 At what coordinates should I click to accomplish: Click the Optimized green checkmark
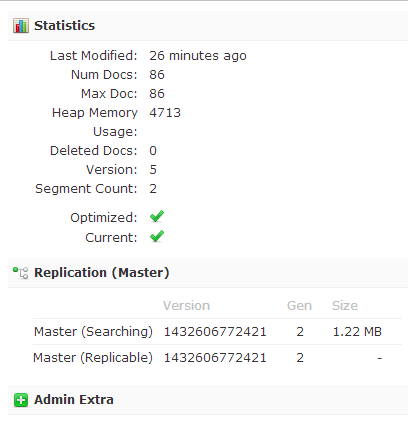click(x=157, y=217)
